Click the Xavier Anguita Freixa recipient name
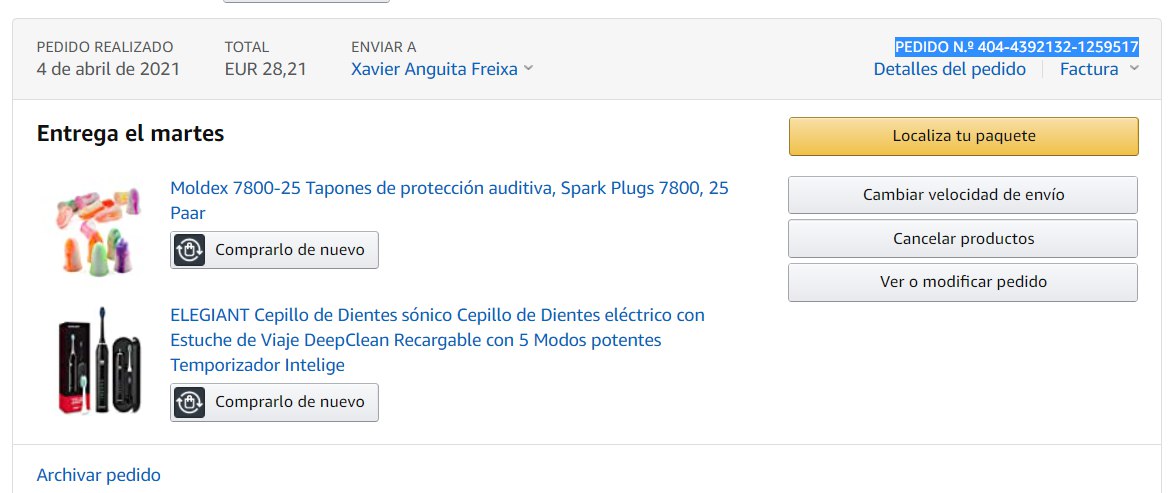 coord(434,69)
